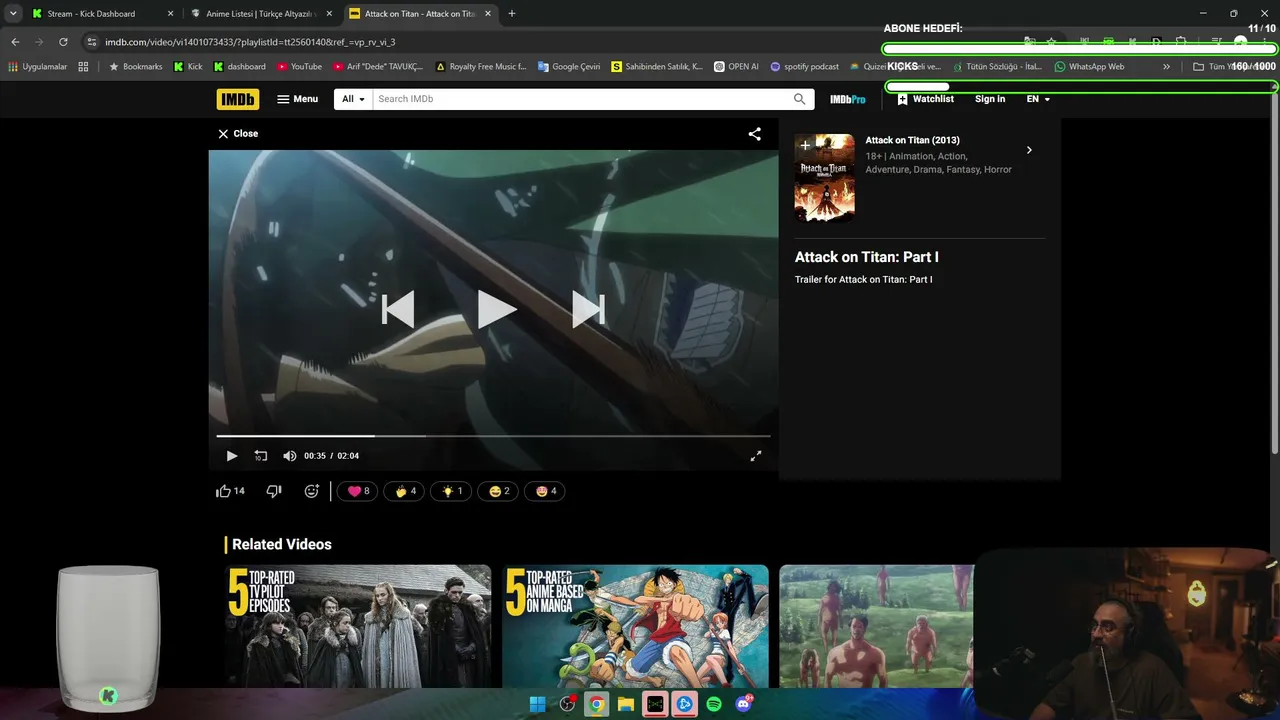1280x720 pixels.
Task: Mute the video volume
Action: pyautogui.click(x=290, y=456)
